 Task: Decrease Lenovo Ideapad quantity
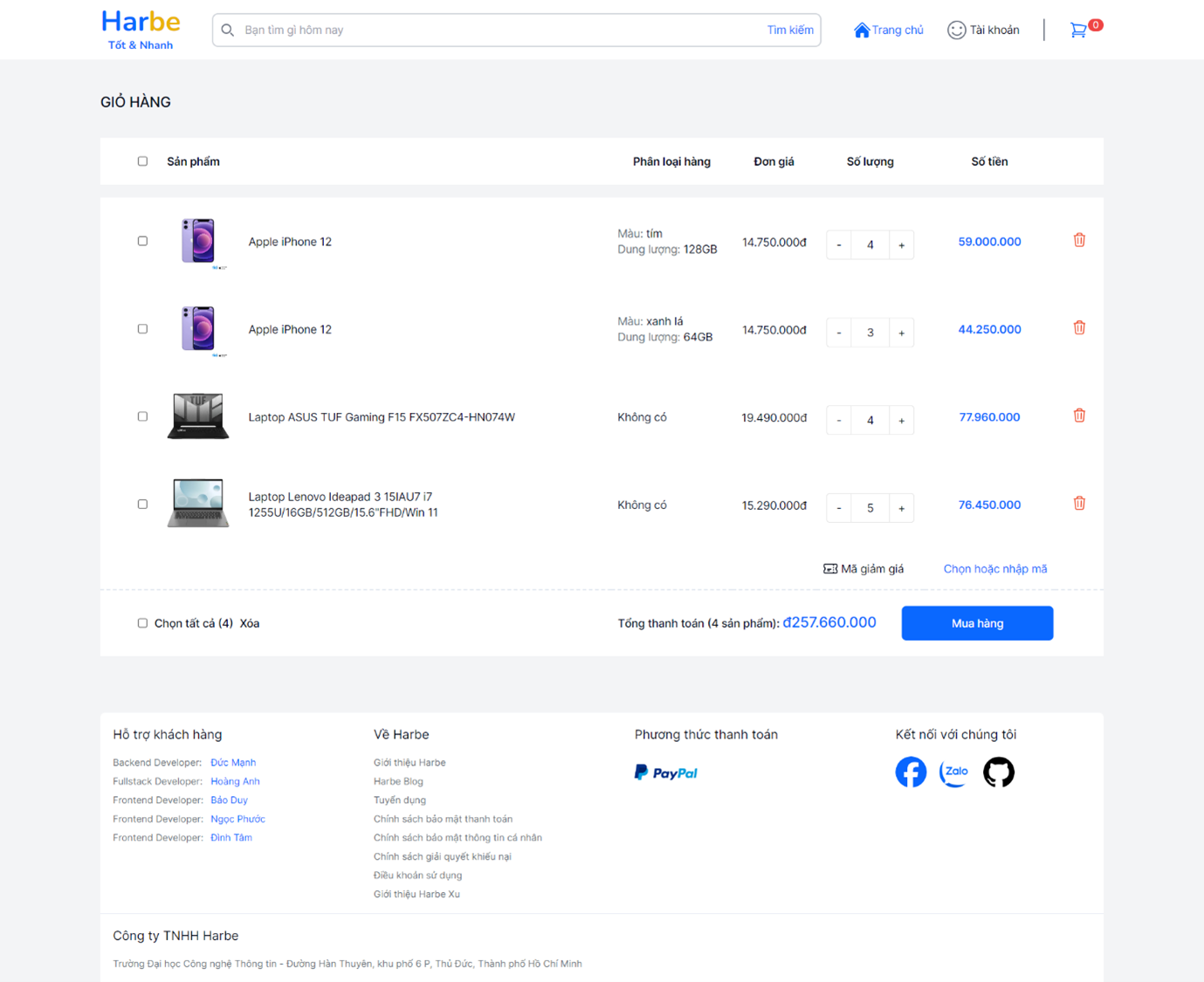pyautogui.click(x=839, y=508)
